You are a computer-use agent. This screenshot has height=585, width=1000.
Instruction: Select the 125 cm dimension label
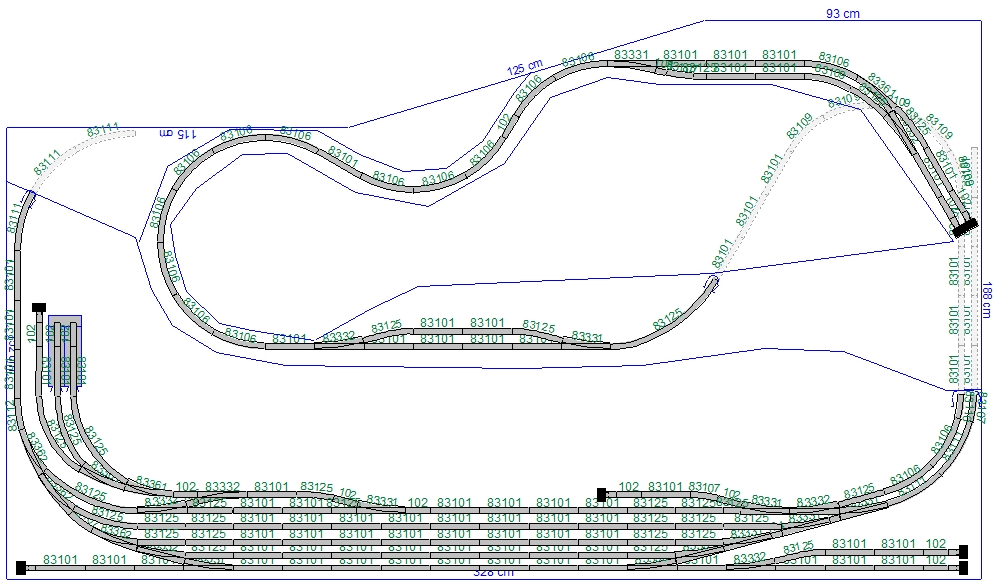524,68
